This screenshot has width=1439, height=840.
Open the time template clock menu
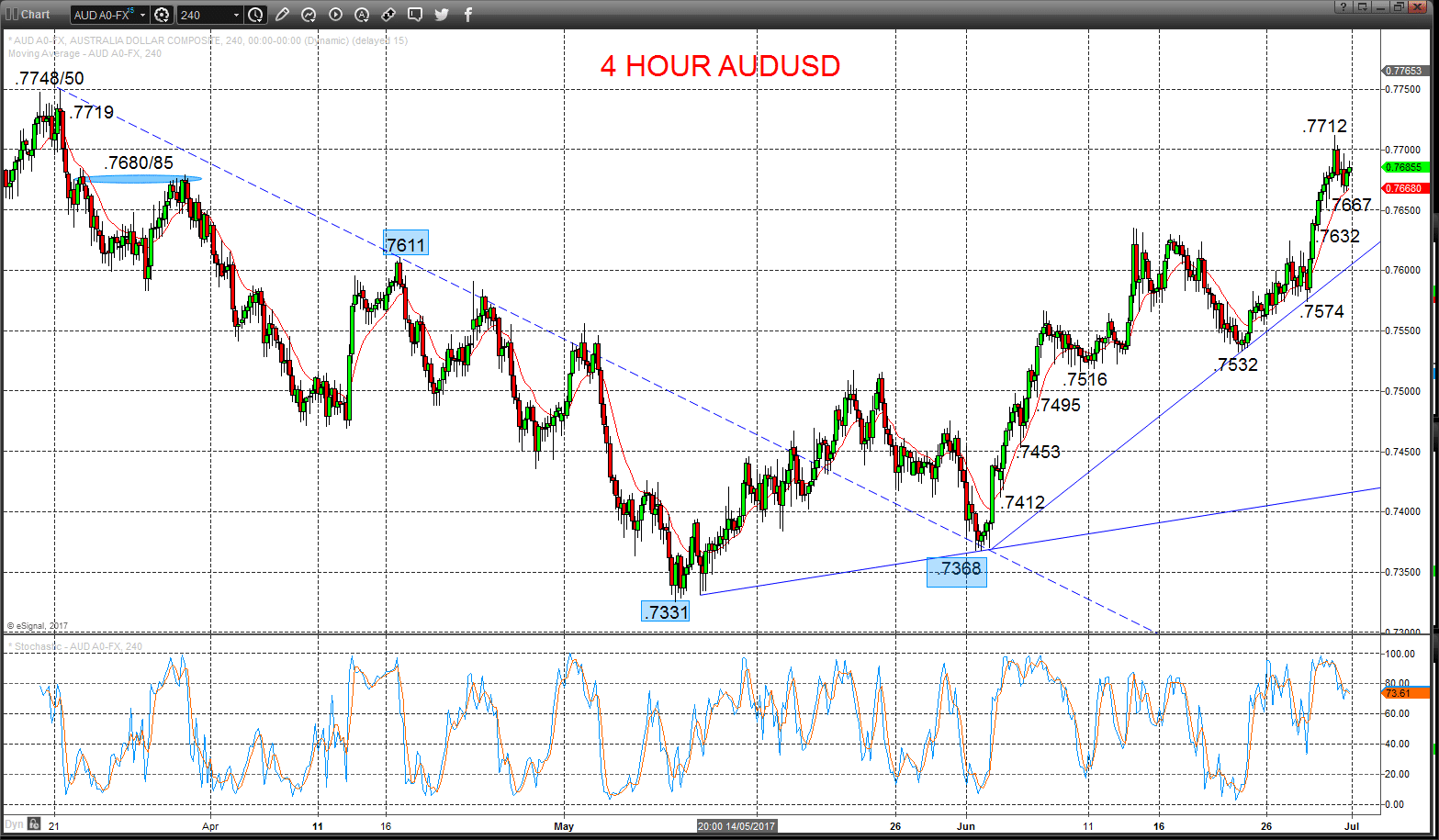pyautogui.click(x=255, y=15)
